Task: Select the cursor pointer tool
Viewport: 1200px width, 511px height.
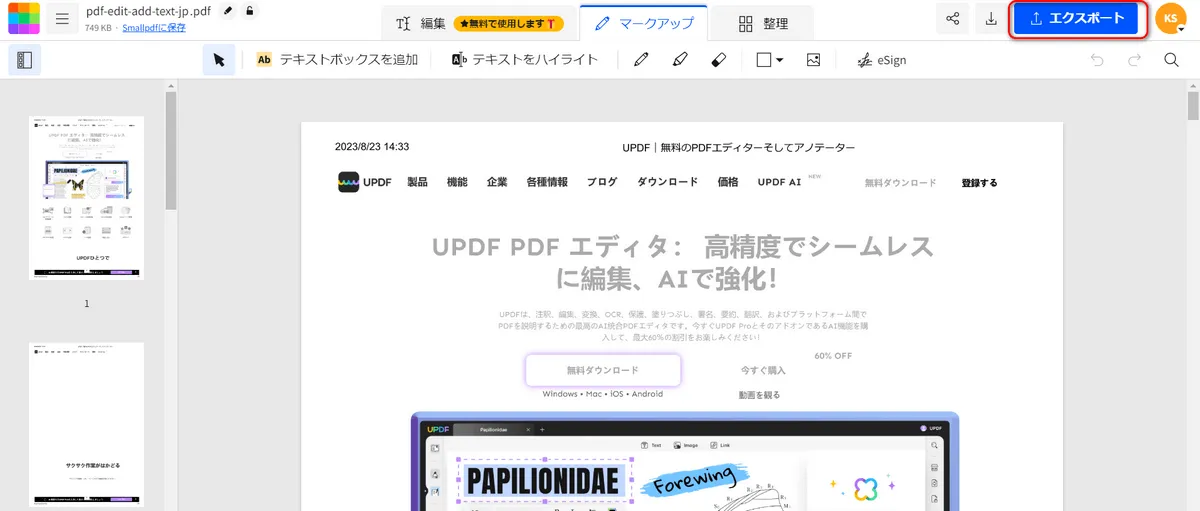Action: click(x=219, y=60)
